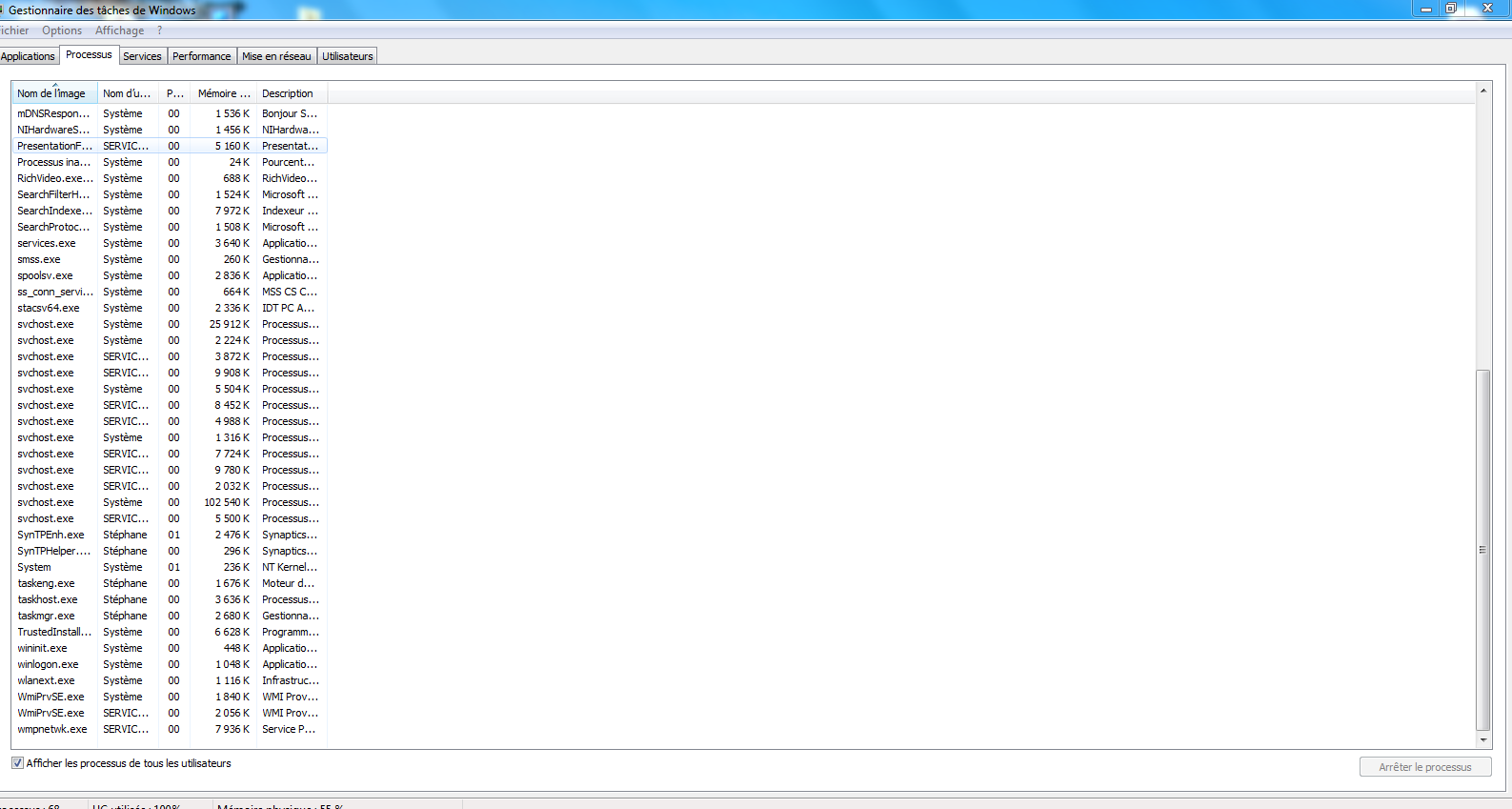Select the taskeng.exe process

pyautogui.click(x=170, y=583)
